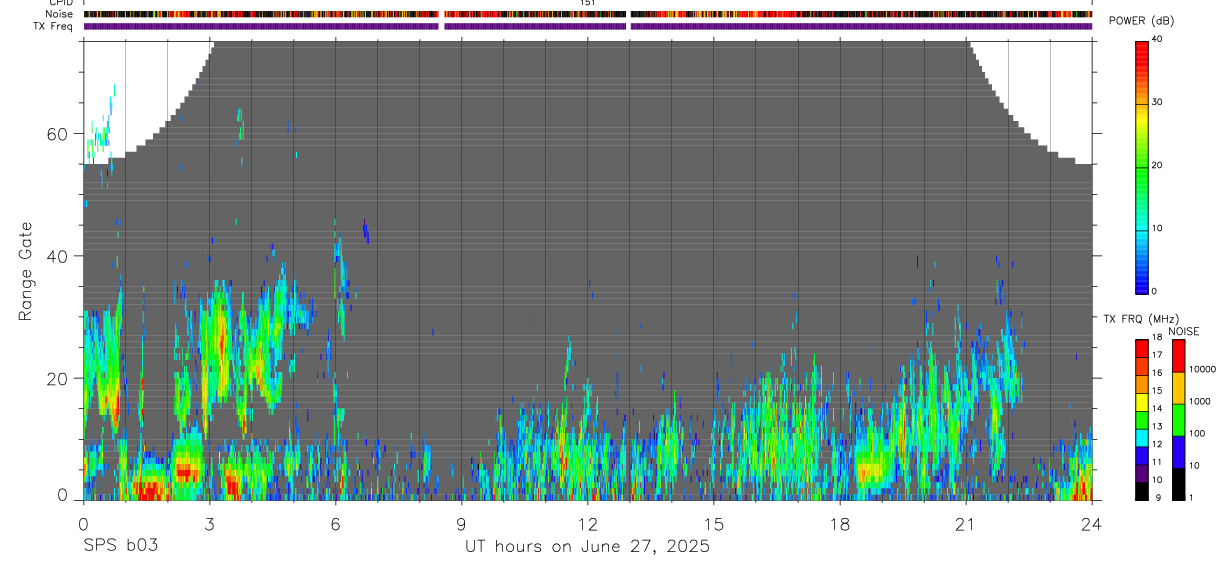1228x567 pixels.
Task: Click the TX Freq strip label at top
Action: click(x=54, y=26)
